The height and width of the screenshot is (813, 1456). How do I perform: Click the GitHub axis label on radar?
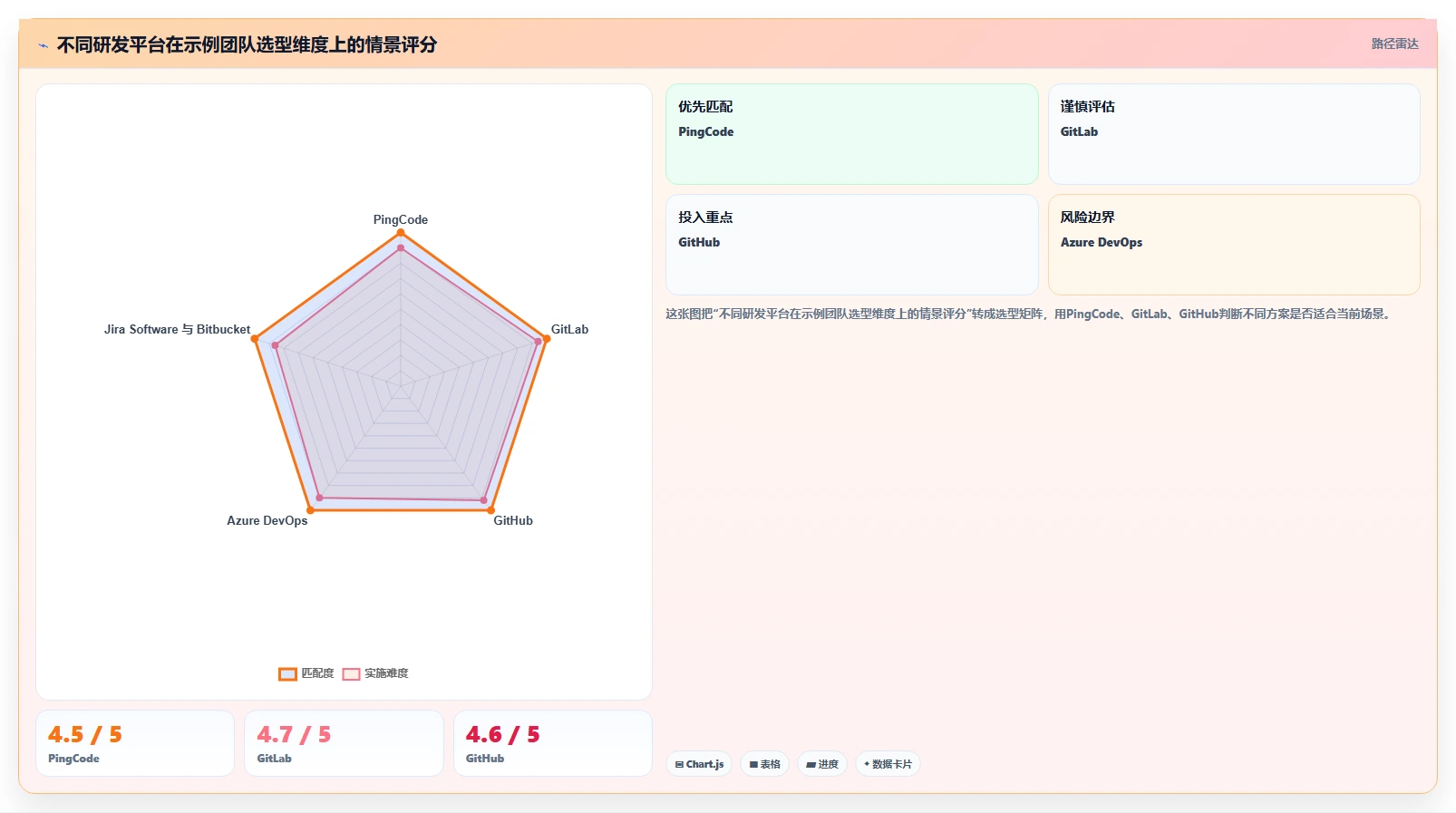(513, 520)
